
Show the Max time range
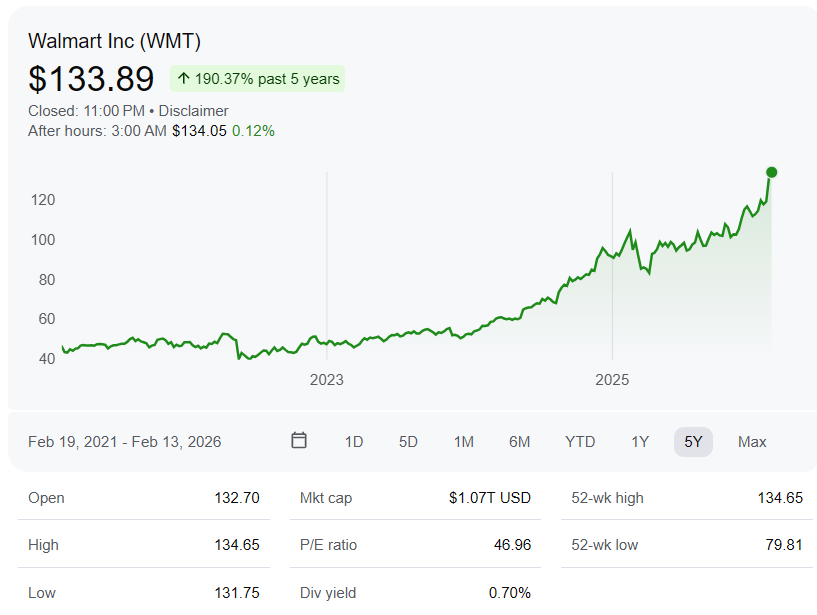coord(752,442)
